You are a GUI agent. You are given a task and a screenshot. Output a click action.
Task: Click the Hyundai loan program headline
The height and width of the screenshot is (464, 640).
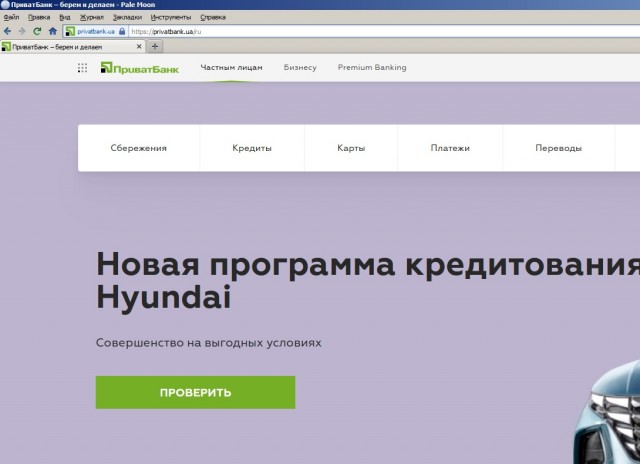tap(368, 281)
